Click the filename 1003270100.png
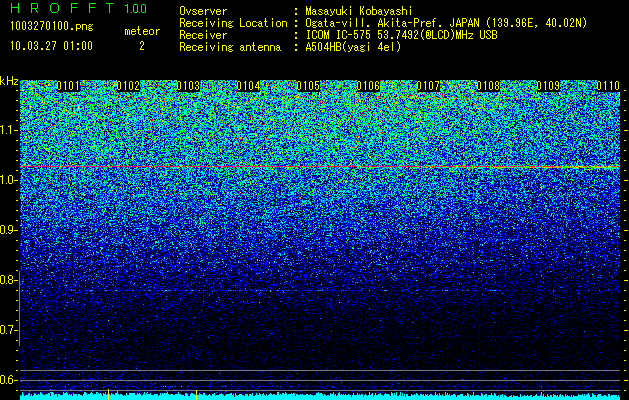Viewport: 629px width, 400px height. click(52, 26)
